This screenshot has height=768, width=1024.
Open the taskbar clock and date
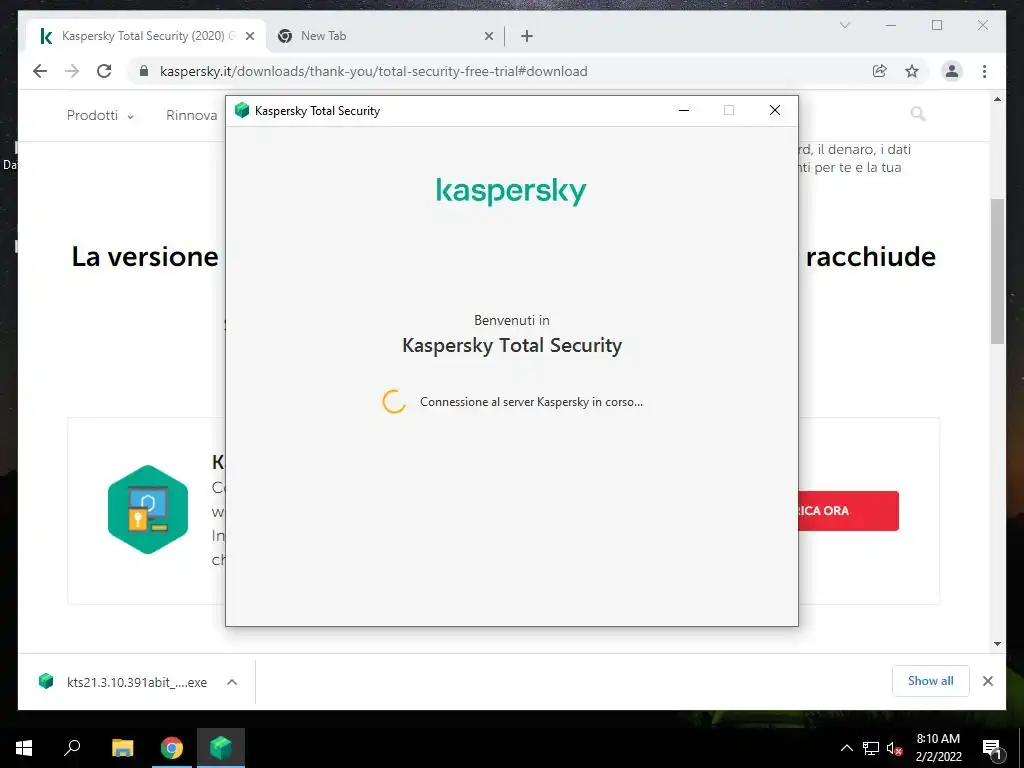[938, 748]
